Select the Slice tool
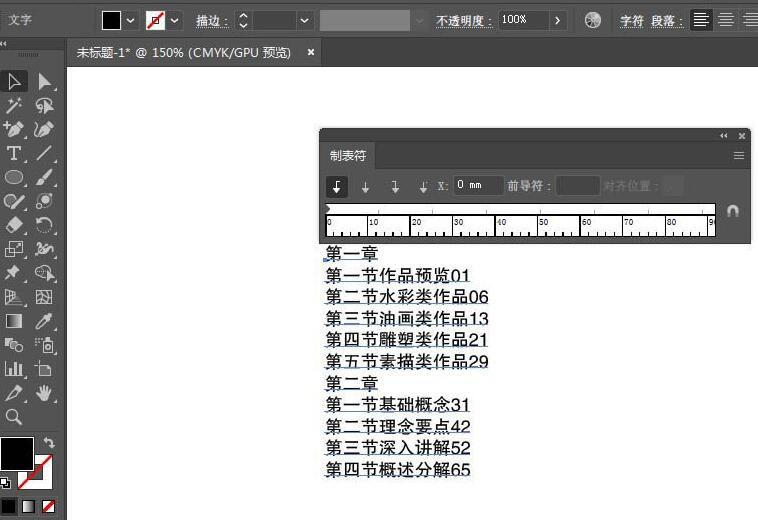 point(14,393)
